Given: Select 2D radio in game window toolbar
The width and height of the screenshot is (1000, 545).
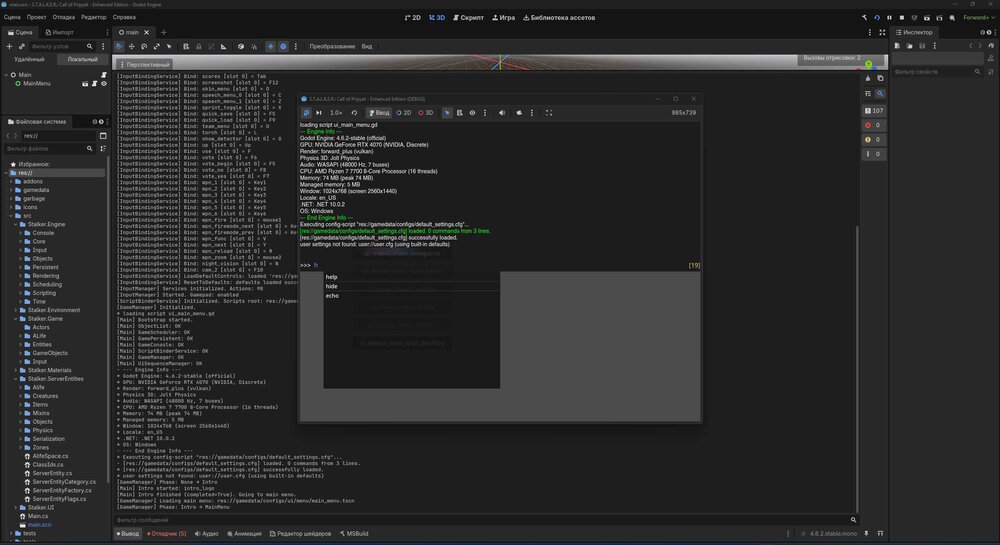Looking at the screenshot, I should 404,113.
